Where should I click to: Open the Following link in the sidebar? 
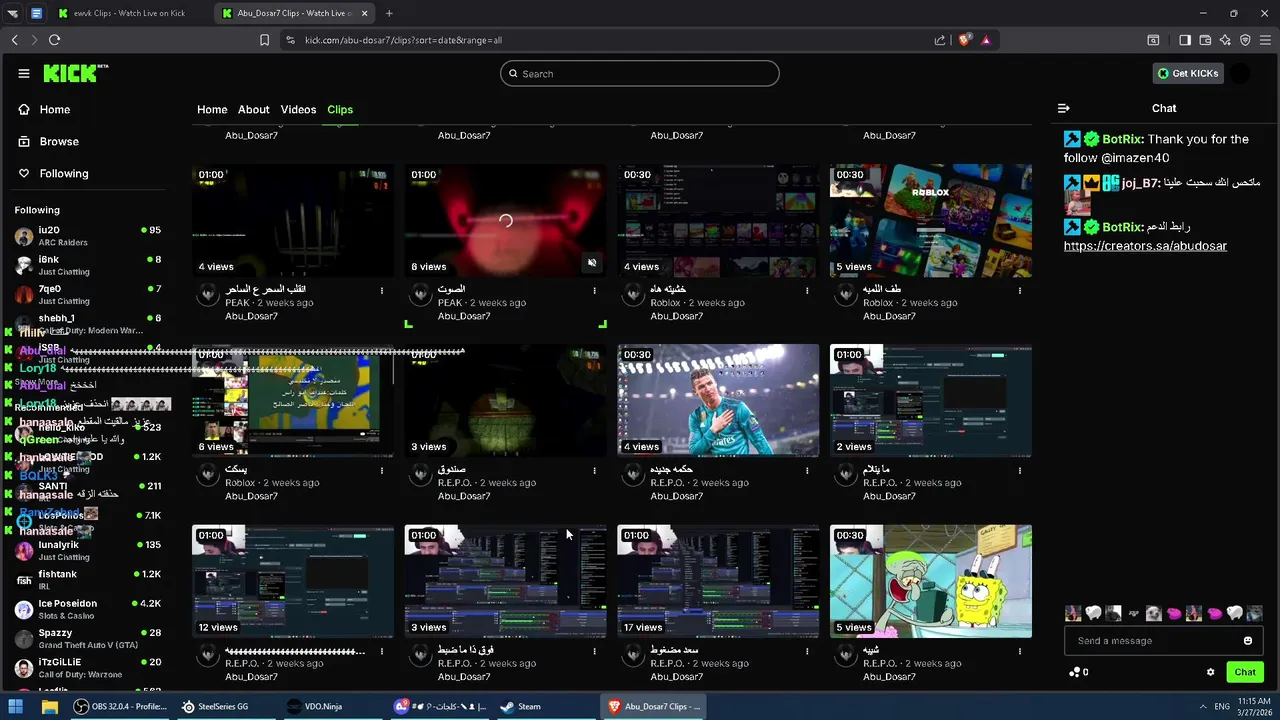64,173
